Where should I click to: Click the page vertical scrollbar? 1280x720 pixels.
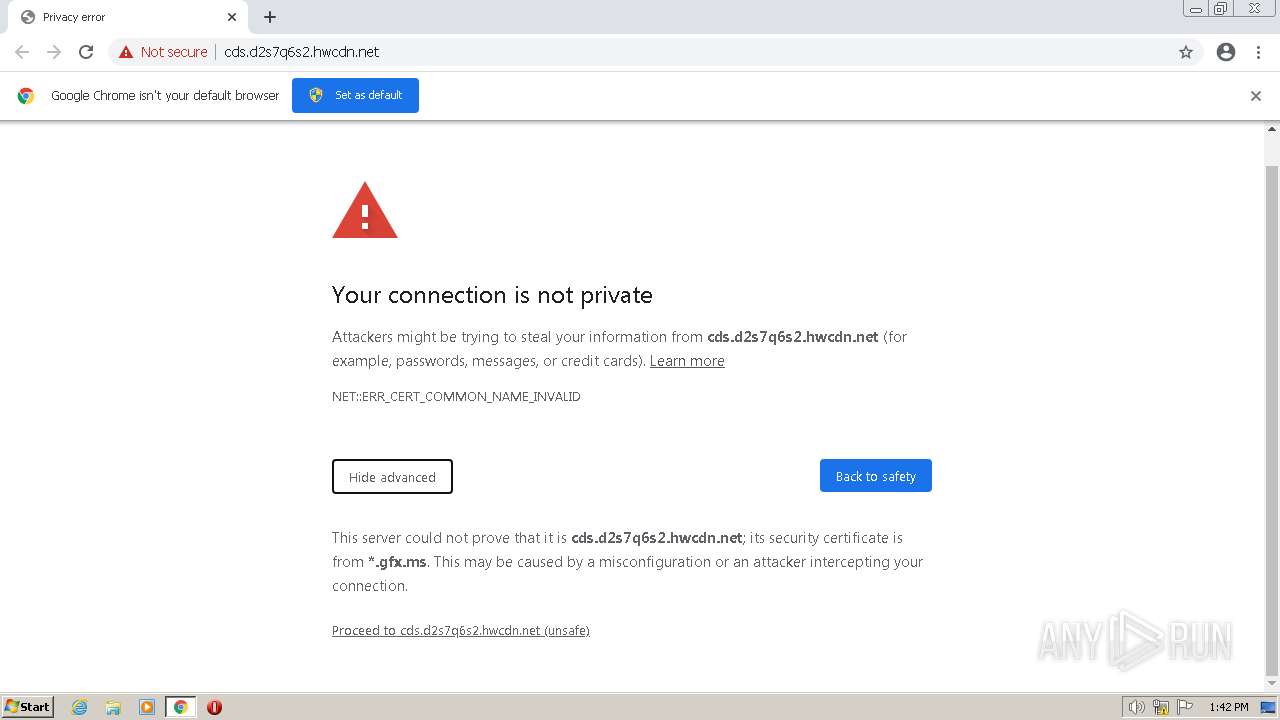point(1272,400)
